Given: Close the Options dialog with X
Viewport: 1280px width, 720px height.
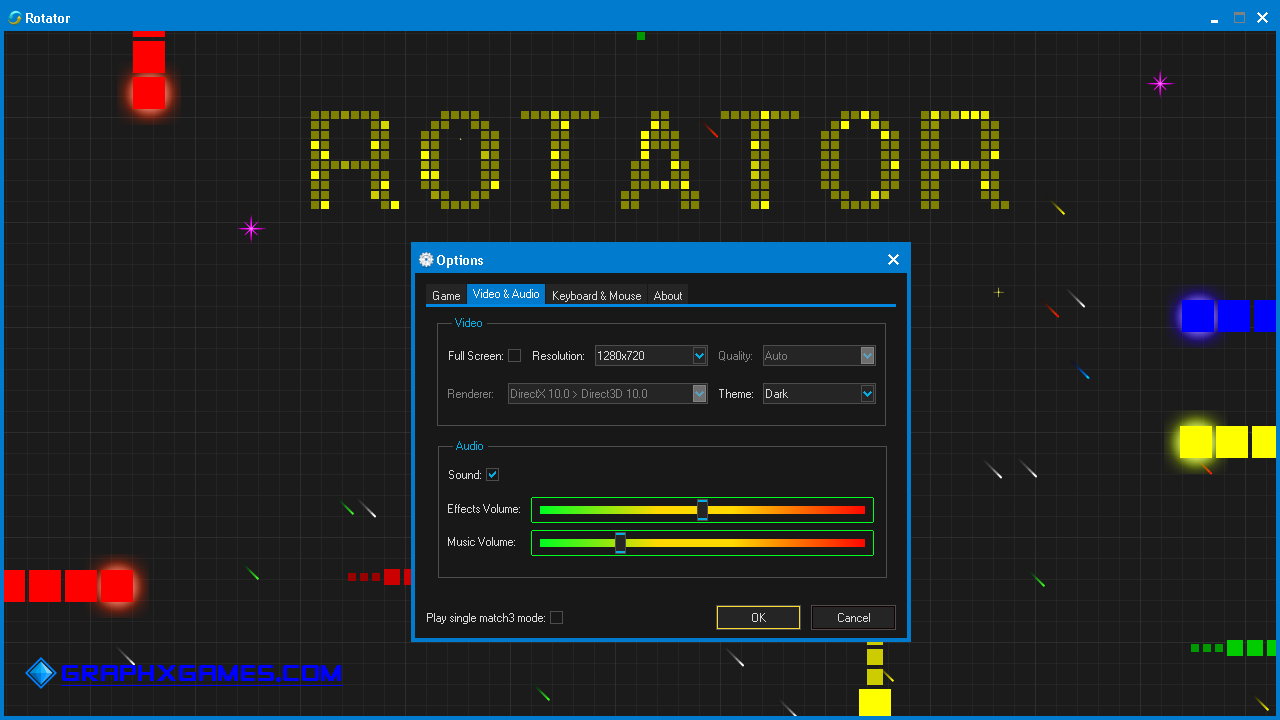Looking at the screenshot, I should [893, 260].
